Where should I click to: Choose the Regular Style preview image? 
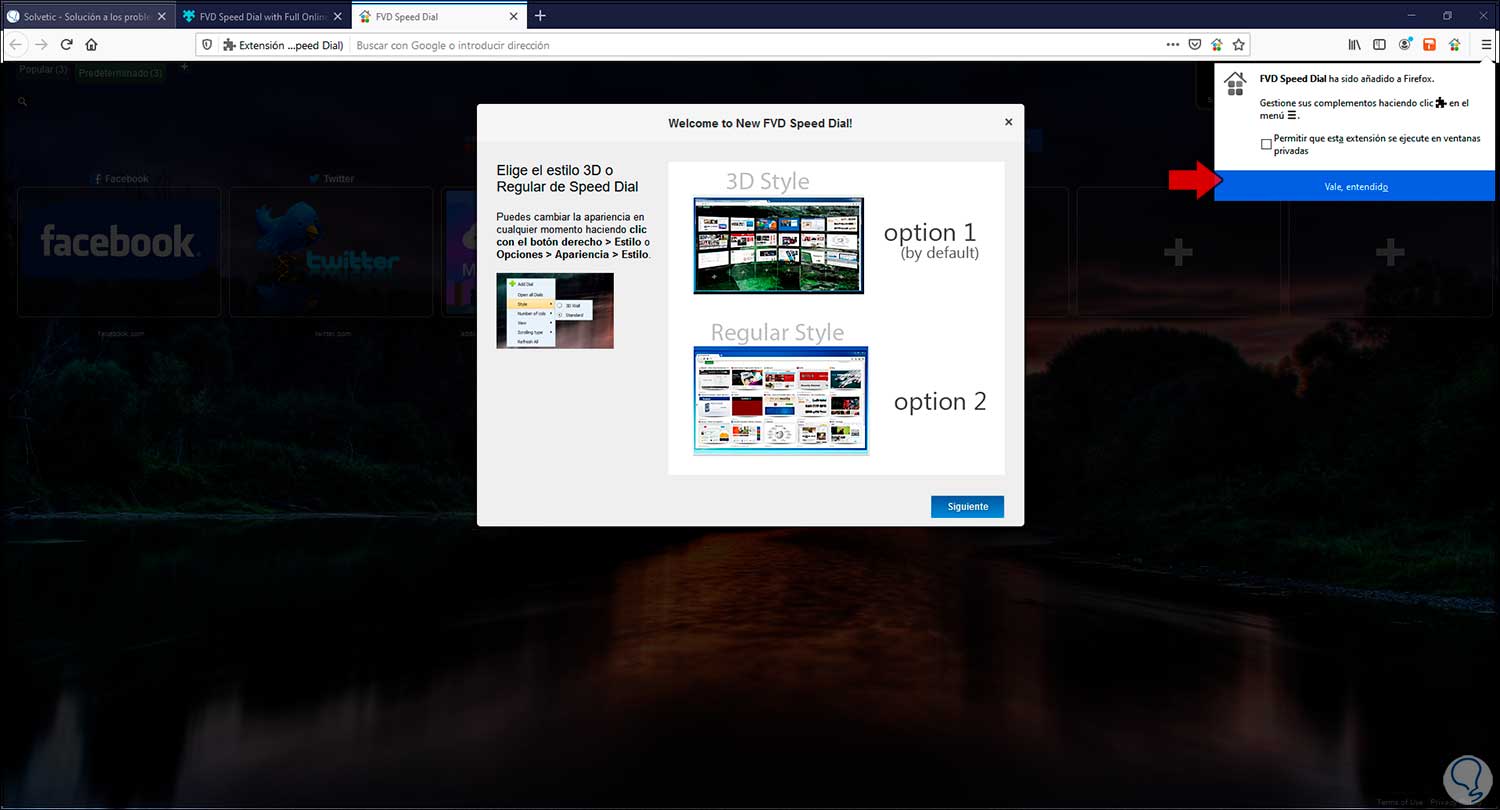click(780, 400)
